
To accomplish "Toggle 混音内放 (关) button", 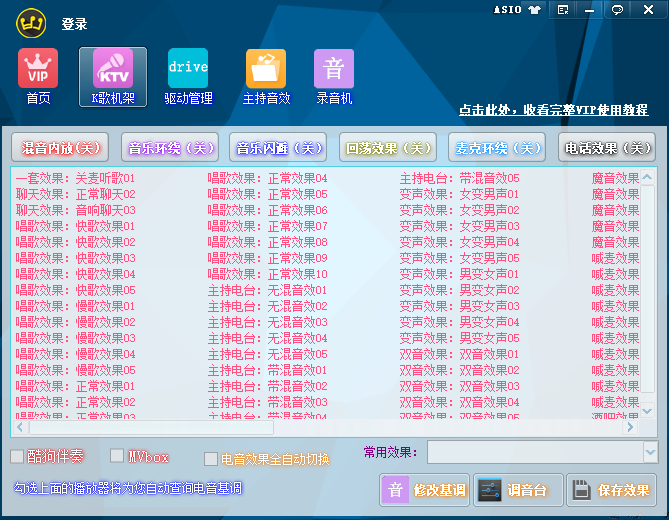I will point(60,148).
